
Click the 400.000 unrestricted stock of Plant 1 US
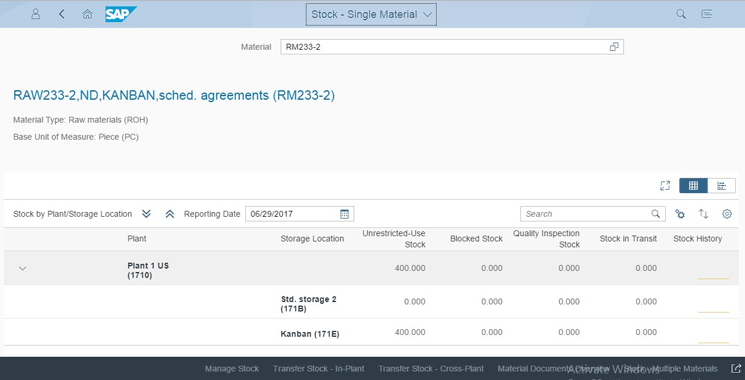tap(410, 268)
